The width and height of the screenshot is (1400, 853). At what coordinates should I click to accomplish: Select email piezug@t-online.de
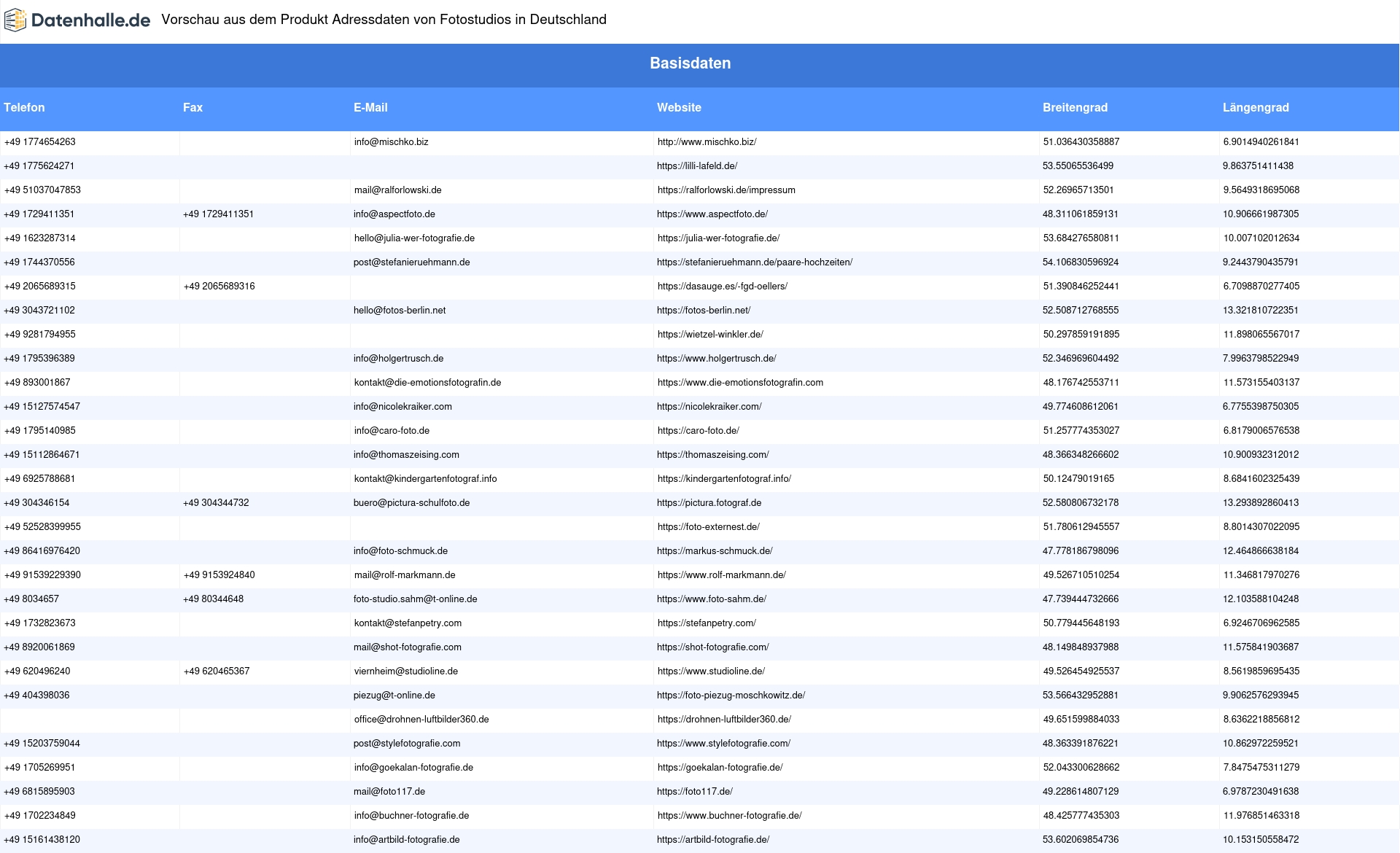coord(394,696)
